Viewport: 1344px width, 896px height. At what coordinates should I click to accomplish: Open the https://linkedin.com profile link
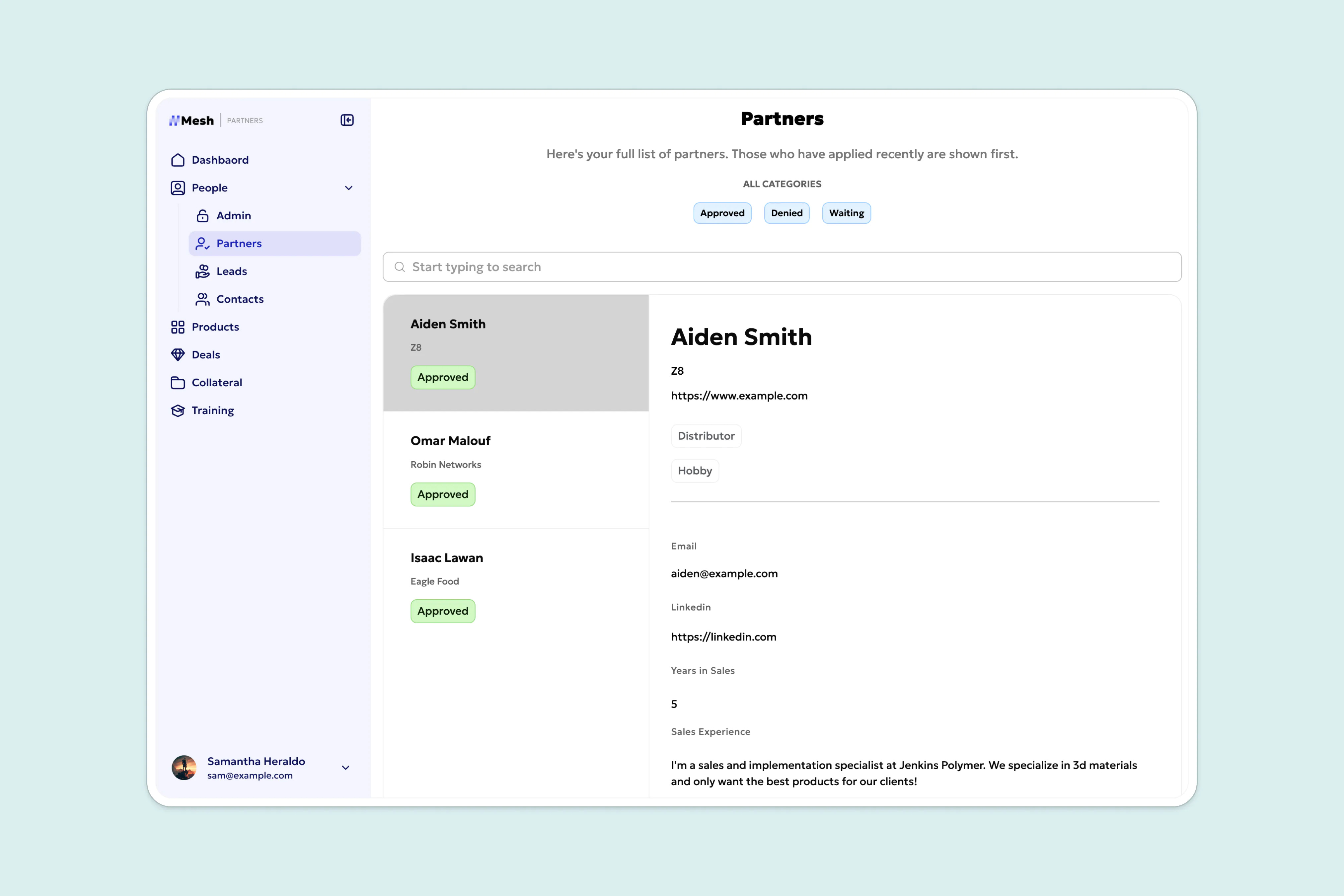click(723, 636)
